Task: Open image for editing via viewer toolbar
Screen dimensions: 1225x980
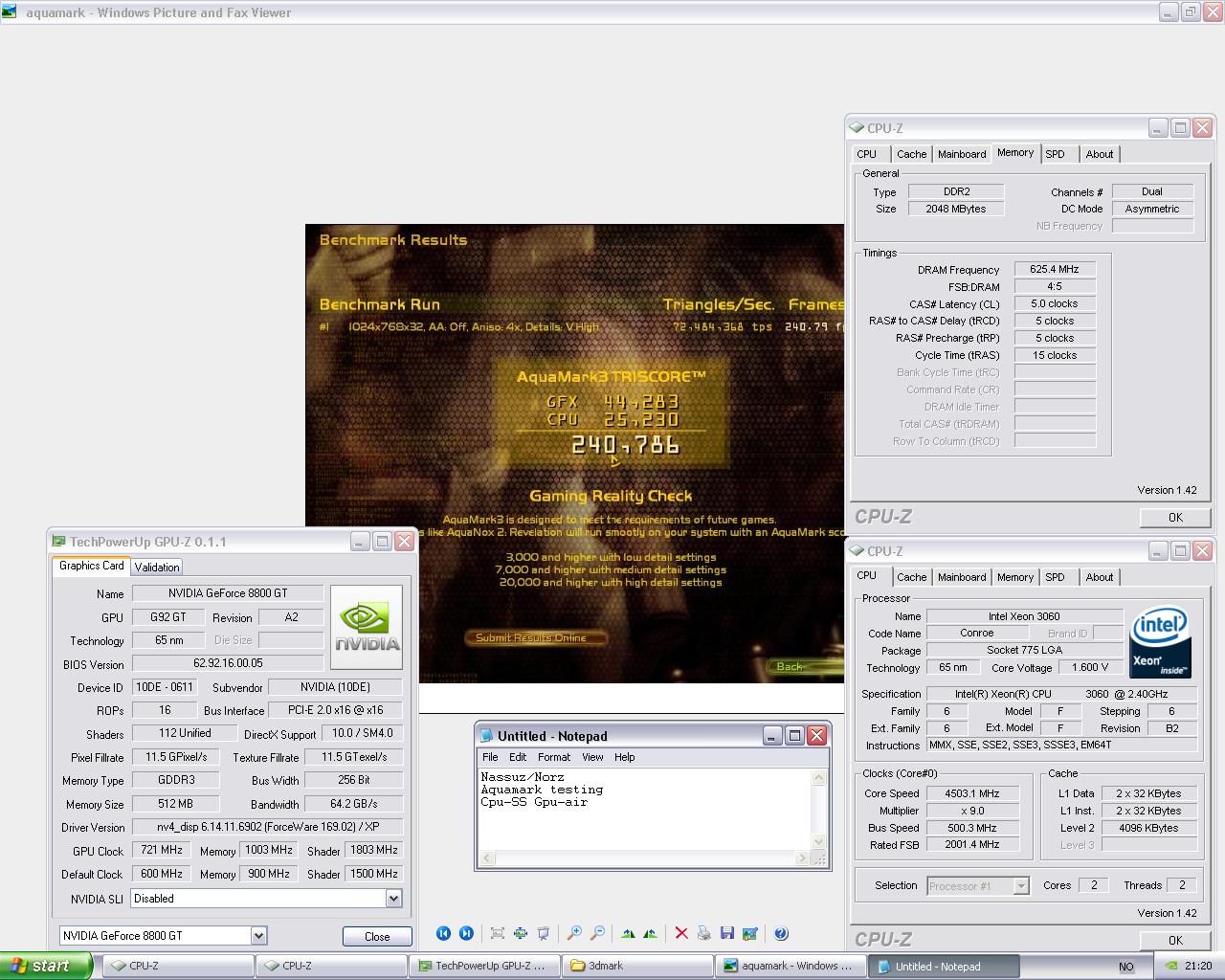Action: 750,933
